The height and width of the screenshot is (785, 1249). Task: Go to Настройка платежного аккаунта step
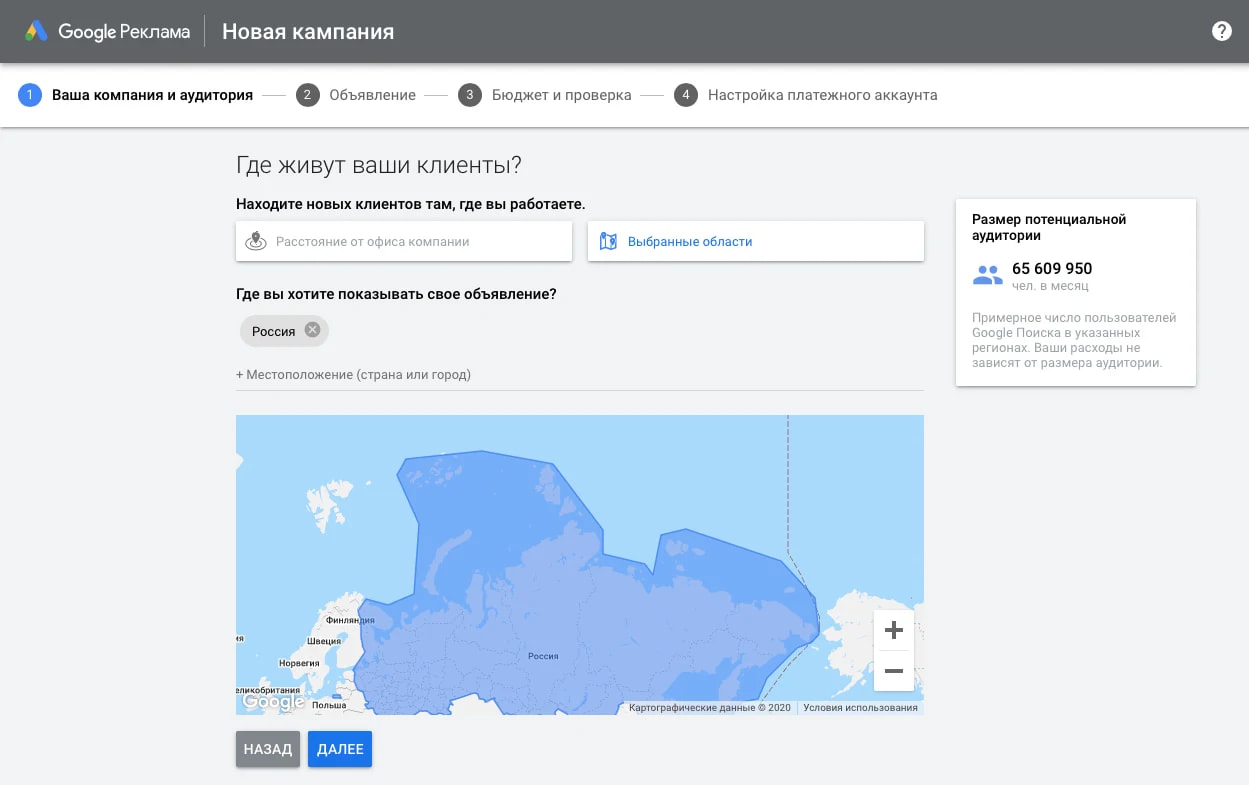click(x=822, y=95)
